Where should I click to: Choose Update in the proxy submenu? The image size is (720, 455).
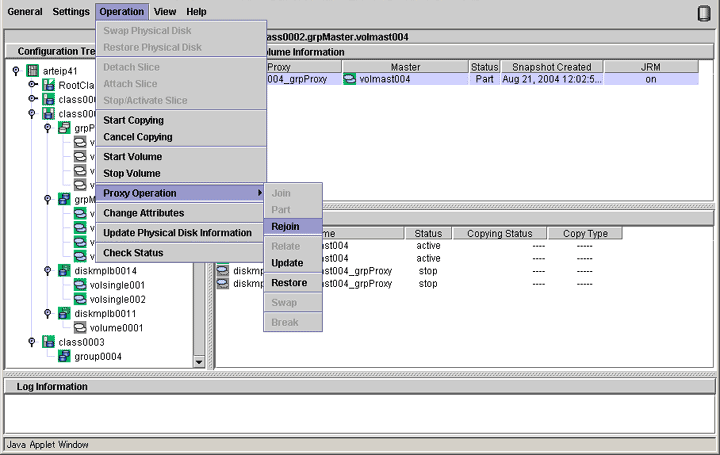[287, 263]
